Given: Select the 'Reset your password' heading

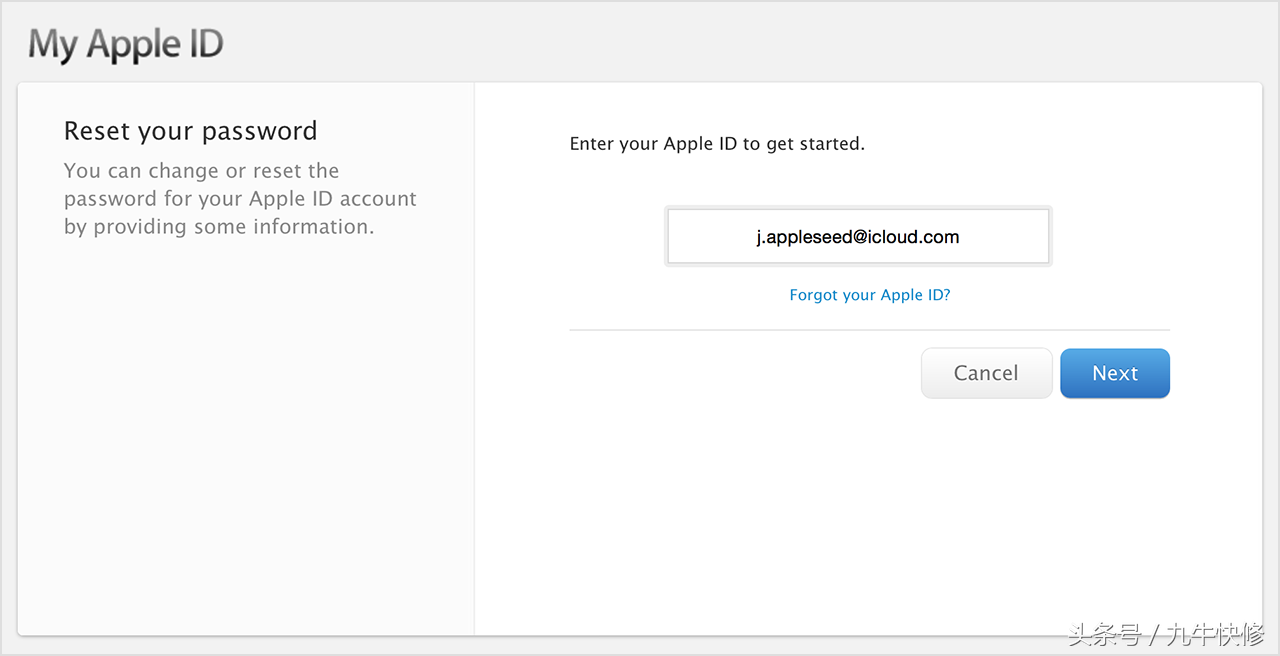Looking at the screenshot, I should [x=191, y=131].
